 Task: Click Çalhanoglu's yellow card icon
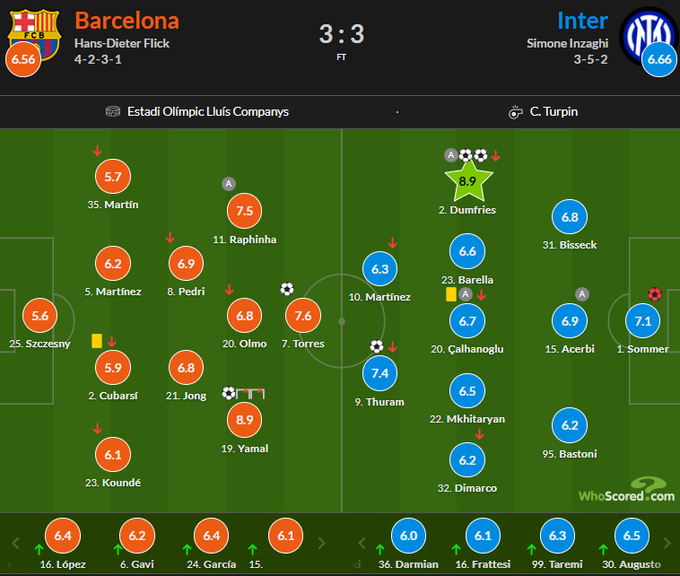pos(451,295)
